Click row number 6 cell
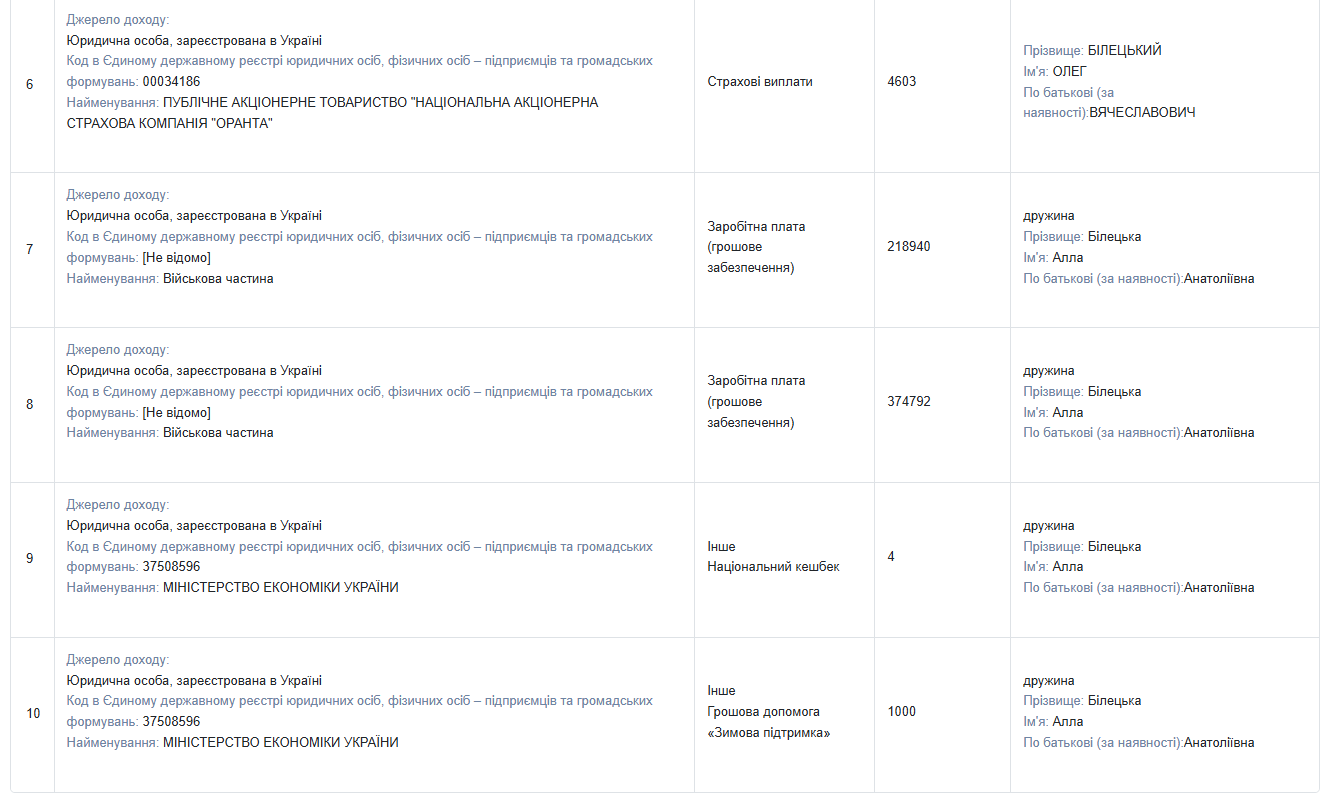The height and width of the screenshot is (802, 1329). pyautogui.click(x=30, y=84)
